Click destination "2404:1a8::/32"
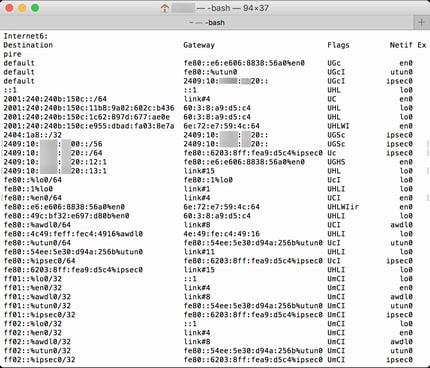 [x=33, y=135]
